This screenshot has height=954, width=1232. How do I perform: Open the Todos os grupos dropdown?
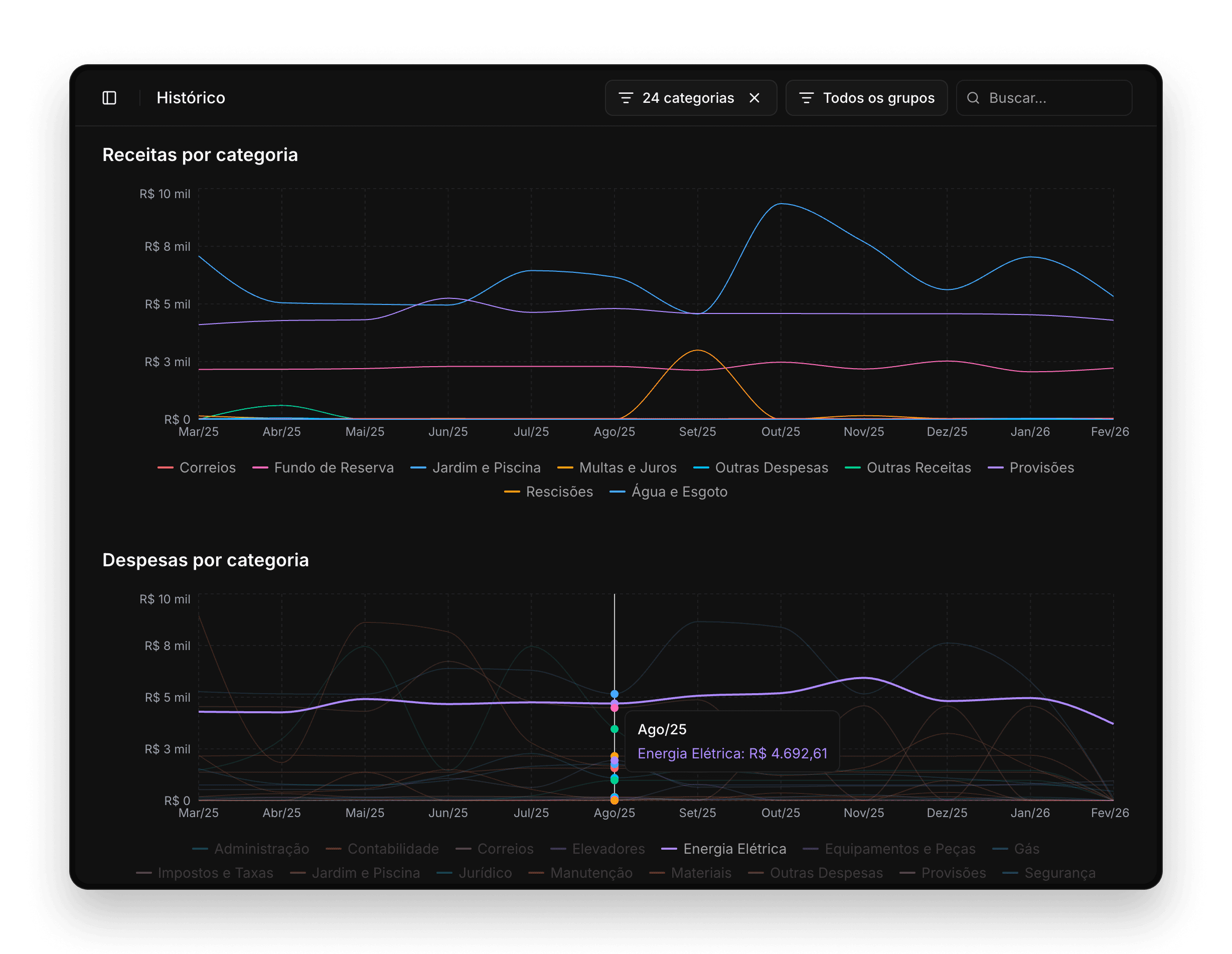point(878,98)
